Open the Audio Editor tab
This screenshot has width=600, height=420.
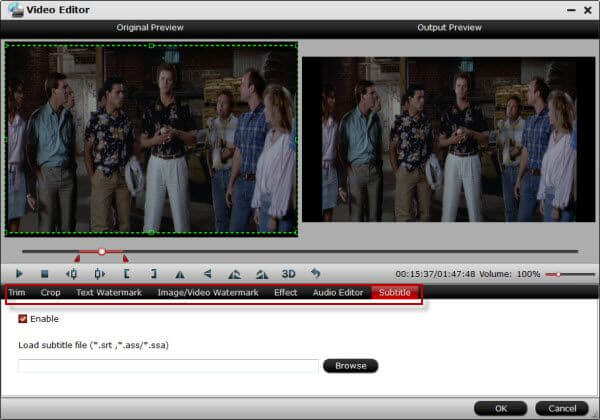337,293
